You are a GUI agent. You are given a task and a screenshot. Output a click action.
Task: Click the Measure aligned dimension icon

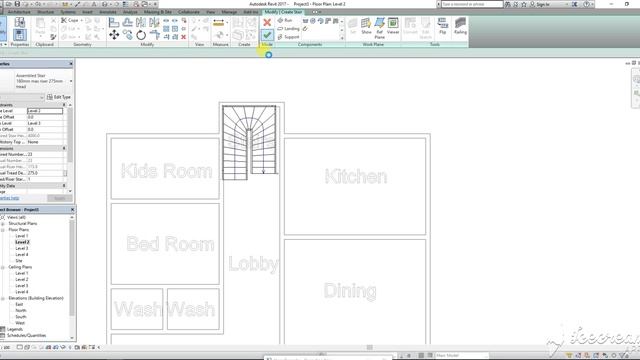pos(219,22)
